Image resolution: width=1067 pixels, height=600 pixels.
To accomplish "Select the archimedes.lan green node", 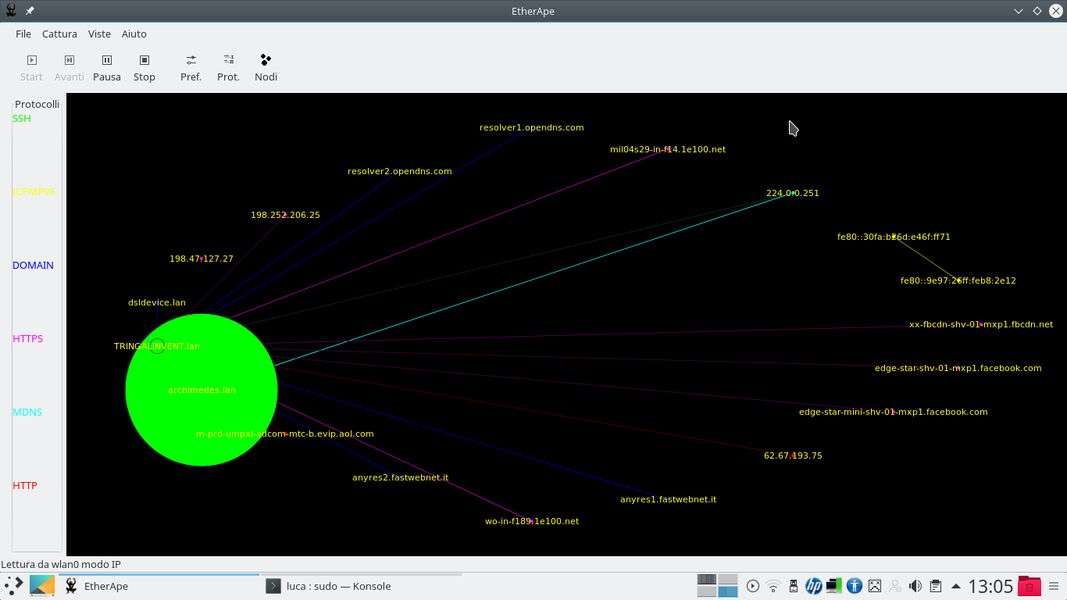I will tap(201, 390).
